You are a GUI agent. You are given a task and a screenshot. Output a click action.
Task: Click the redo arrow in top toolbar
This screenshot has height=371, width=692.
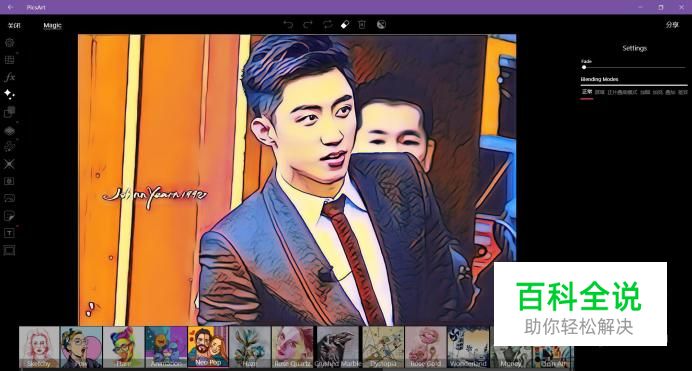(308, 25)
